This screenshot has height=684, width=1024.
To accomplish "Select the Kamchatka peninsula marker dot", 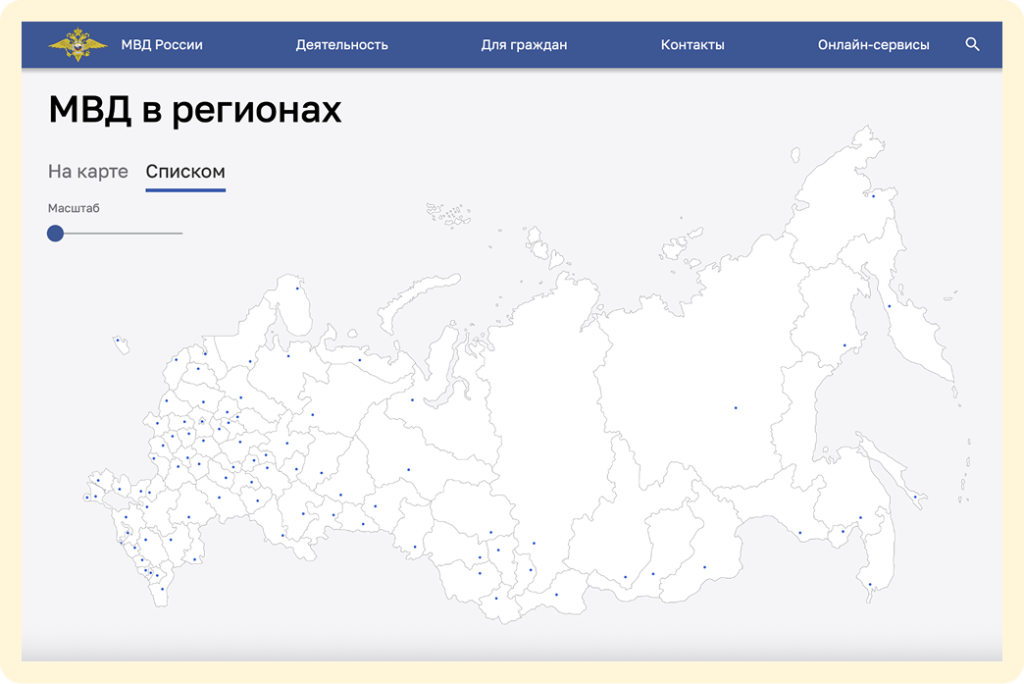I will [889, 306].
